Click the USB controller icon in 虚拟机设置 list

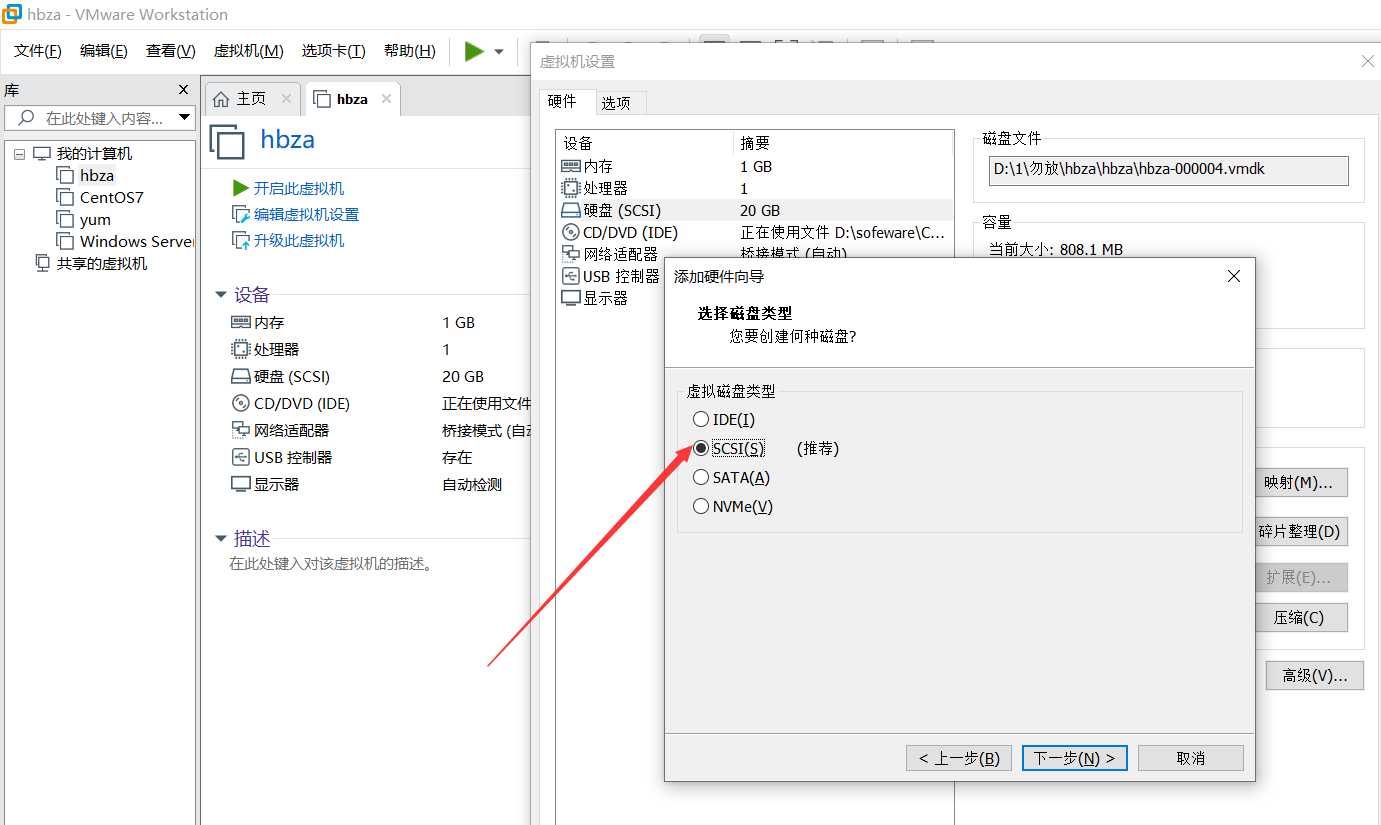pos(571,276)
